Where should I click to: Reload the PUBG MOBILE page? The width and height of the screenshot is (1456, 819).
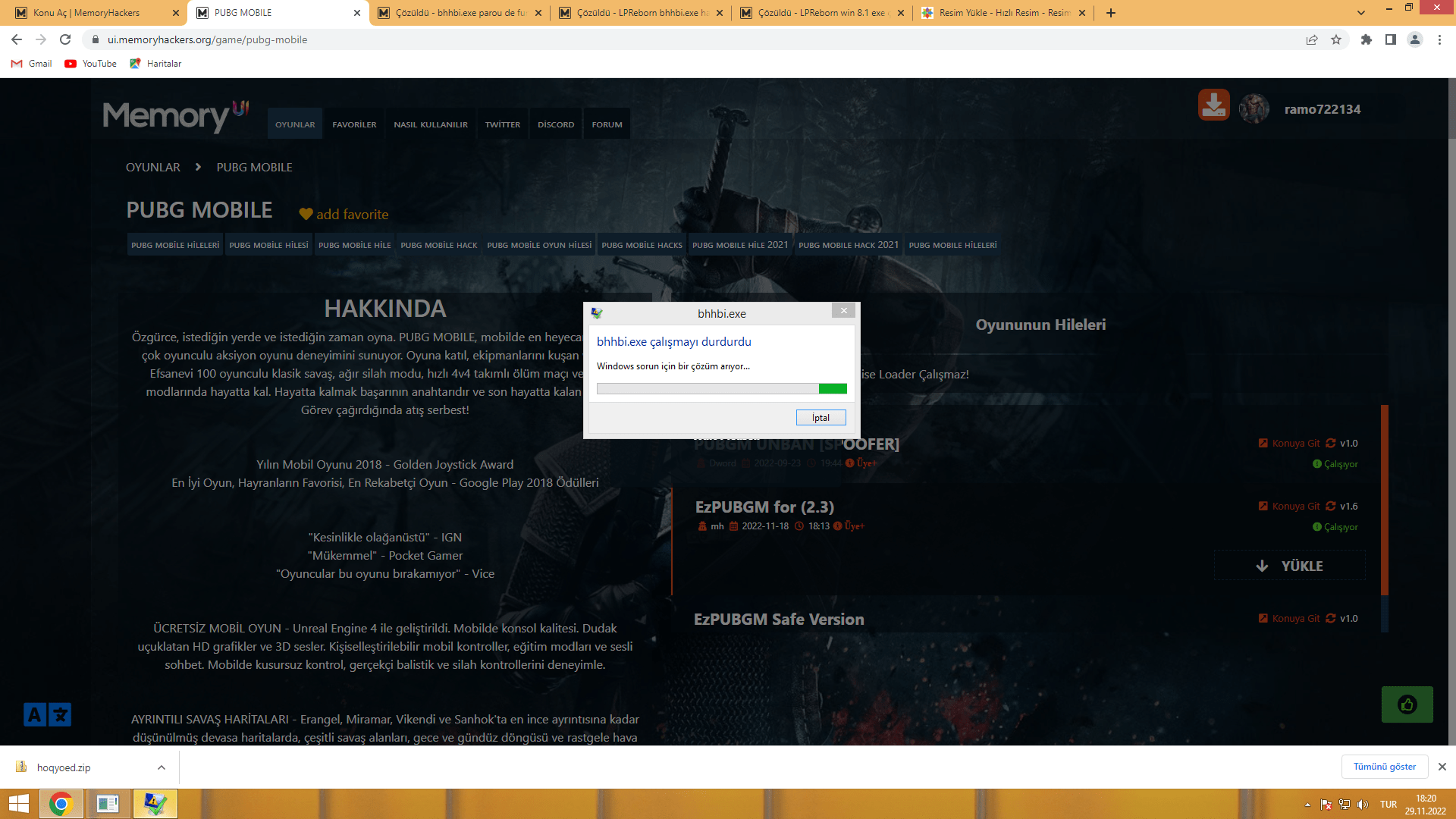65,39
